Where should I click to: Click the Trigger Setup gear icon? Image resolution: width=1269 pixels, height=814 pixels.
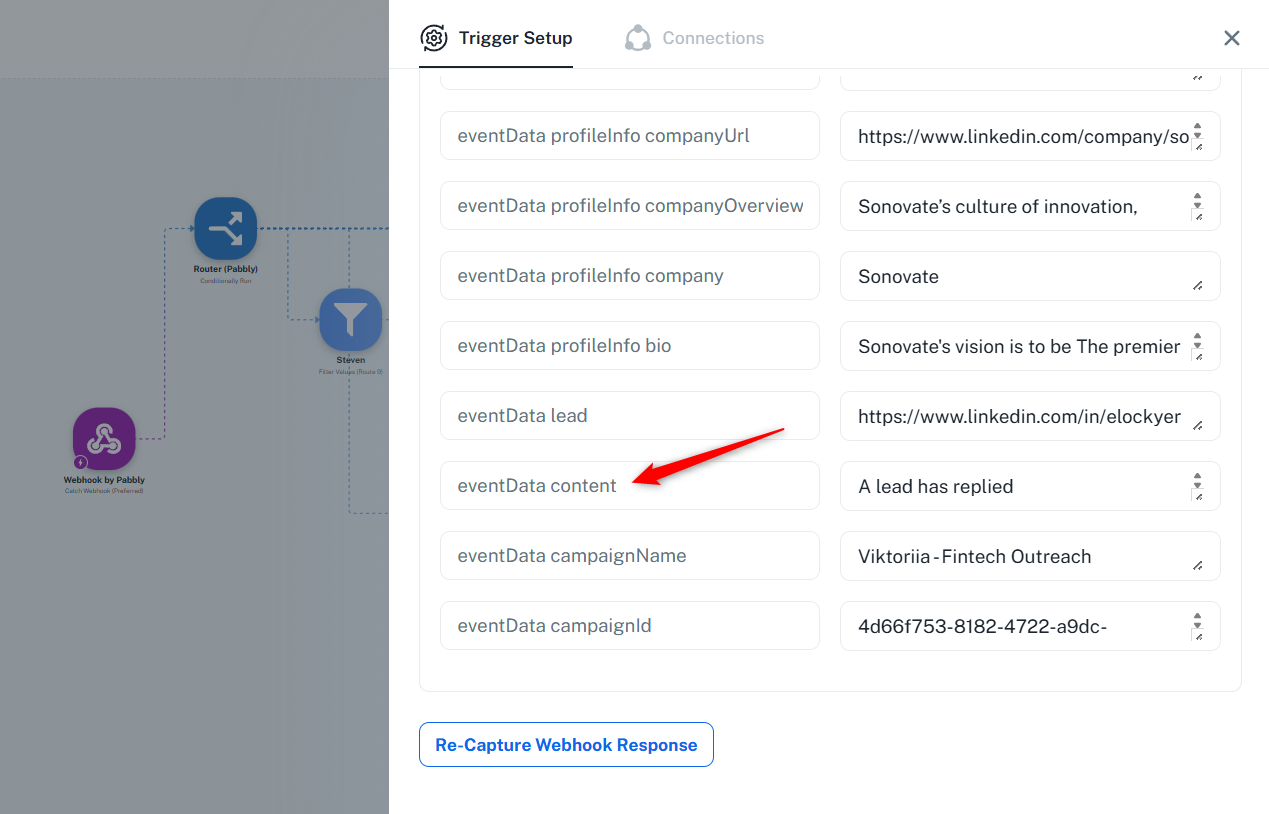click(434, 38)
